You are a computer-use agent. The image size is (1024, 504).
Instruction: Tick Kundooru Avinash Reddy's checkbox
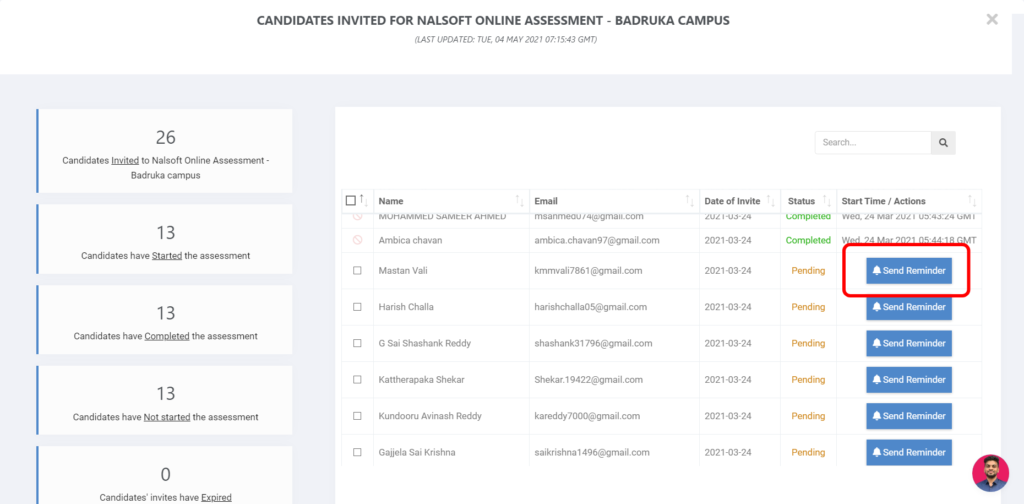357,416
